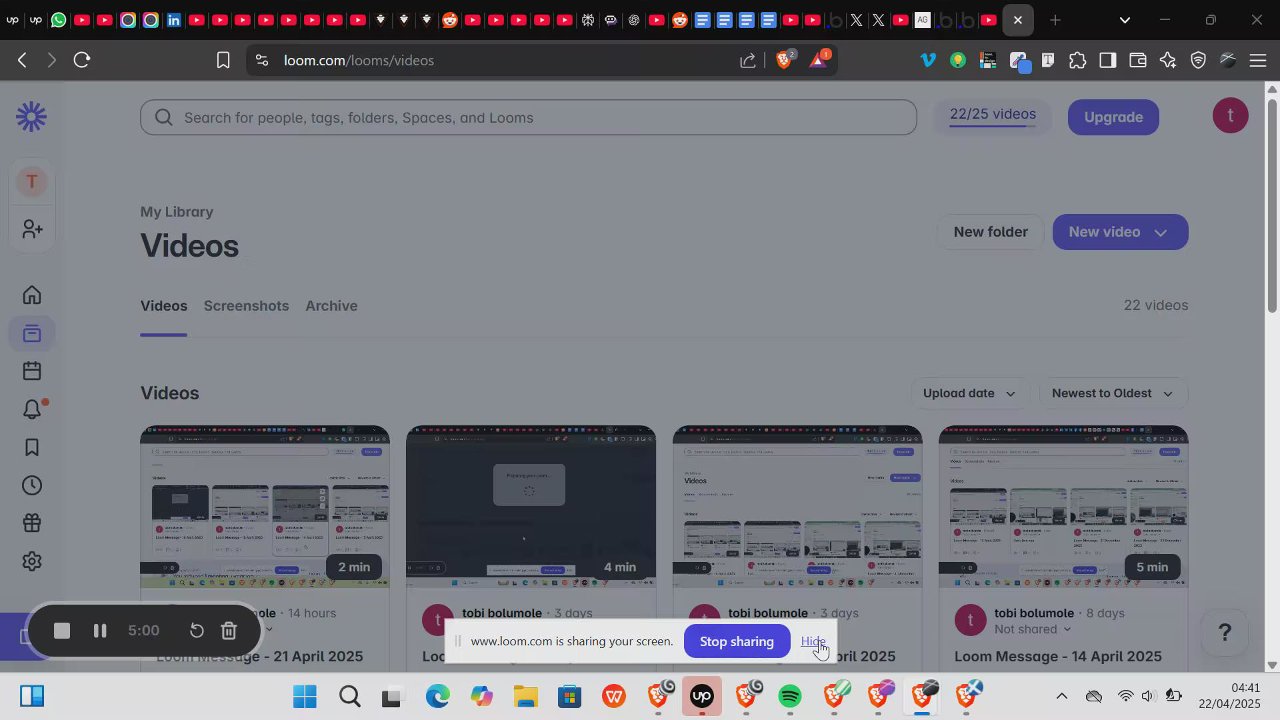Open Meetings calendar icon in sidebar
1280x720 pixels.
(32, 371)
